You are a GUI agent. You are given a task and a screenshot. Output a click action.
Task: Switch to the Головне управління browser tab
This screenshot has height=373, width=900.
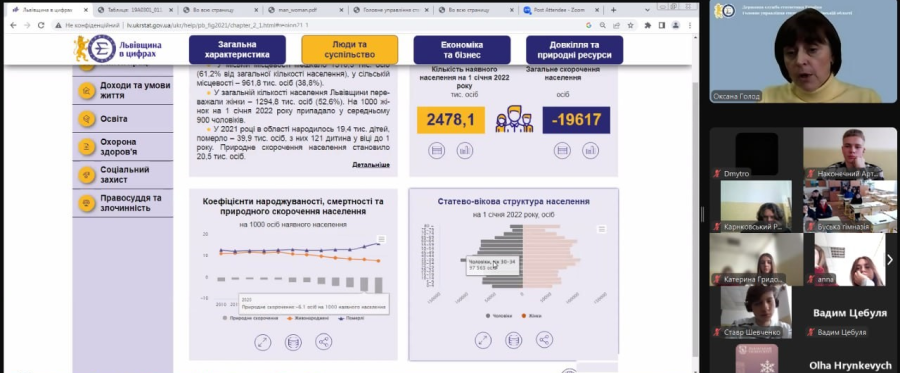click(x=390, y=10)
